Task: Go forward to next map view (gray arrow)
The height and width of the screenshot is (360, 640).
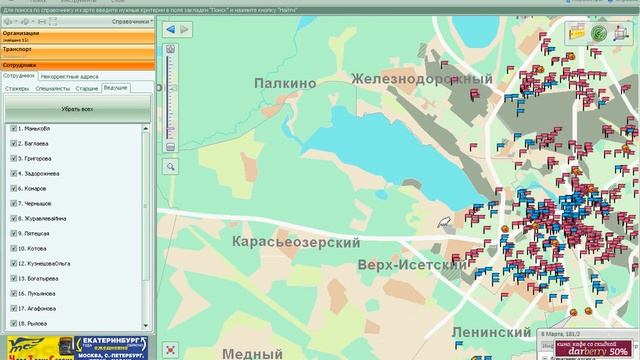Action: 184,29
